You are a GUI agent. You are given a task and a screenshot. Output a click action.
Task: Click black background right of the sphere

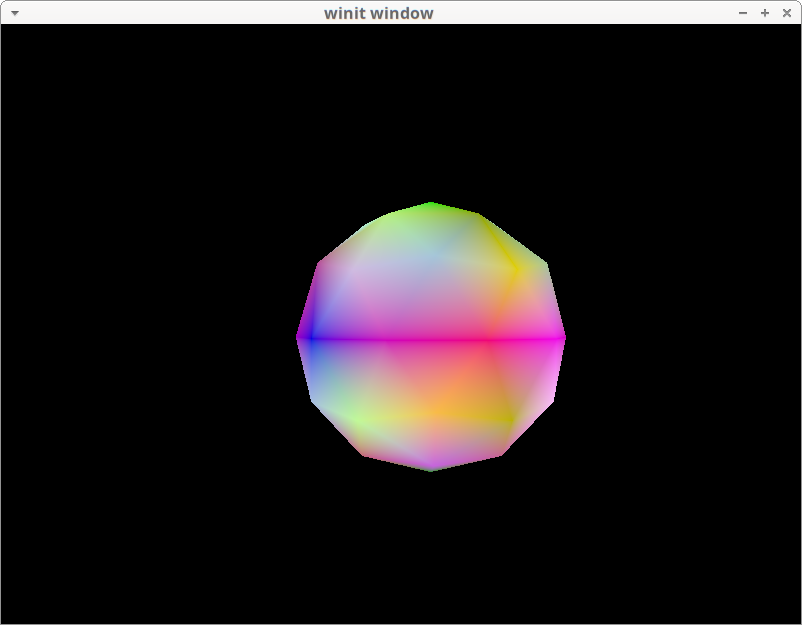(680, 340)
